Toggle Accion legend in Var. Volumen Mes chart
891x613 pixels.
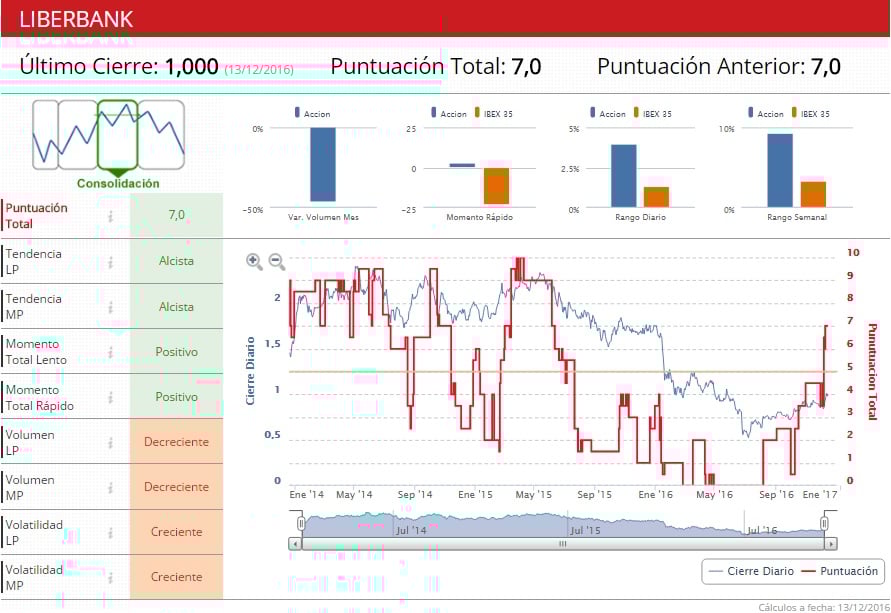312,113
